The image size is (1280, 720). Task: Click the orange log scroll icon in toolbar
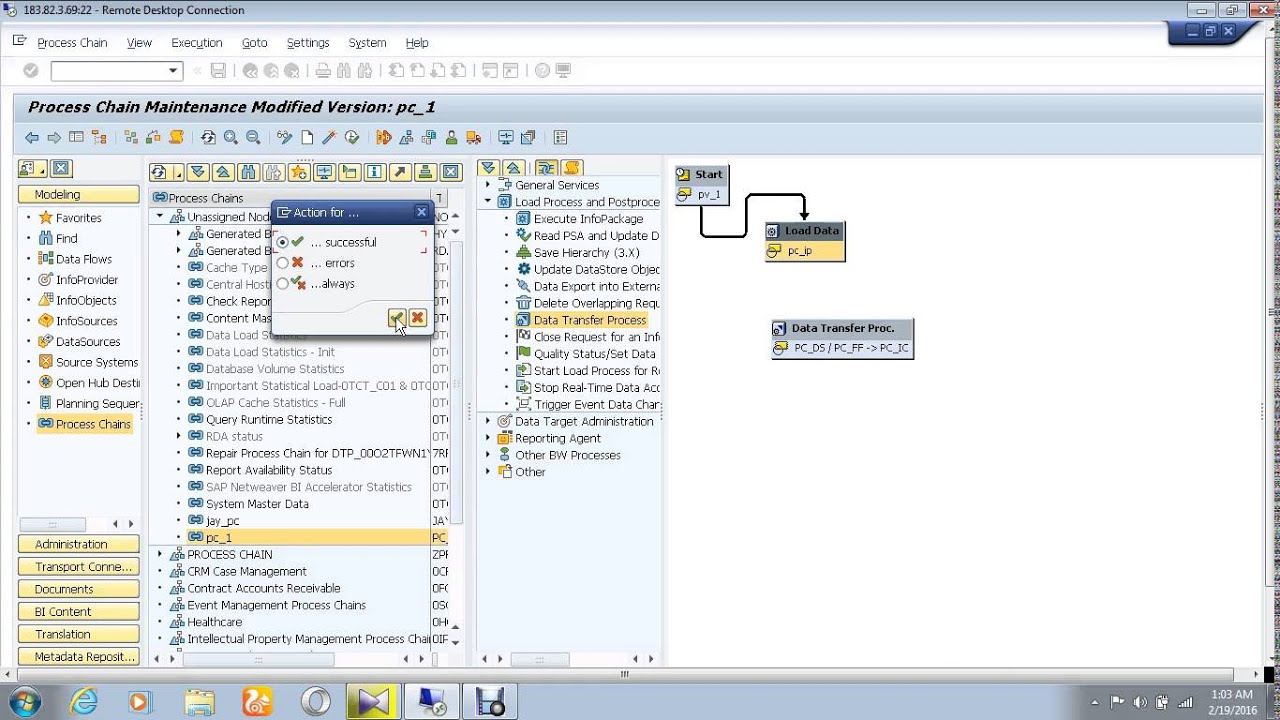coord(176,138)
